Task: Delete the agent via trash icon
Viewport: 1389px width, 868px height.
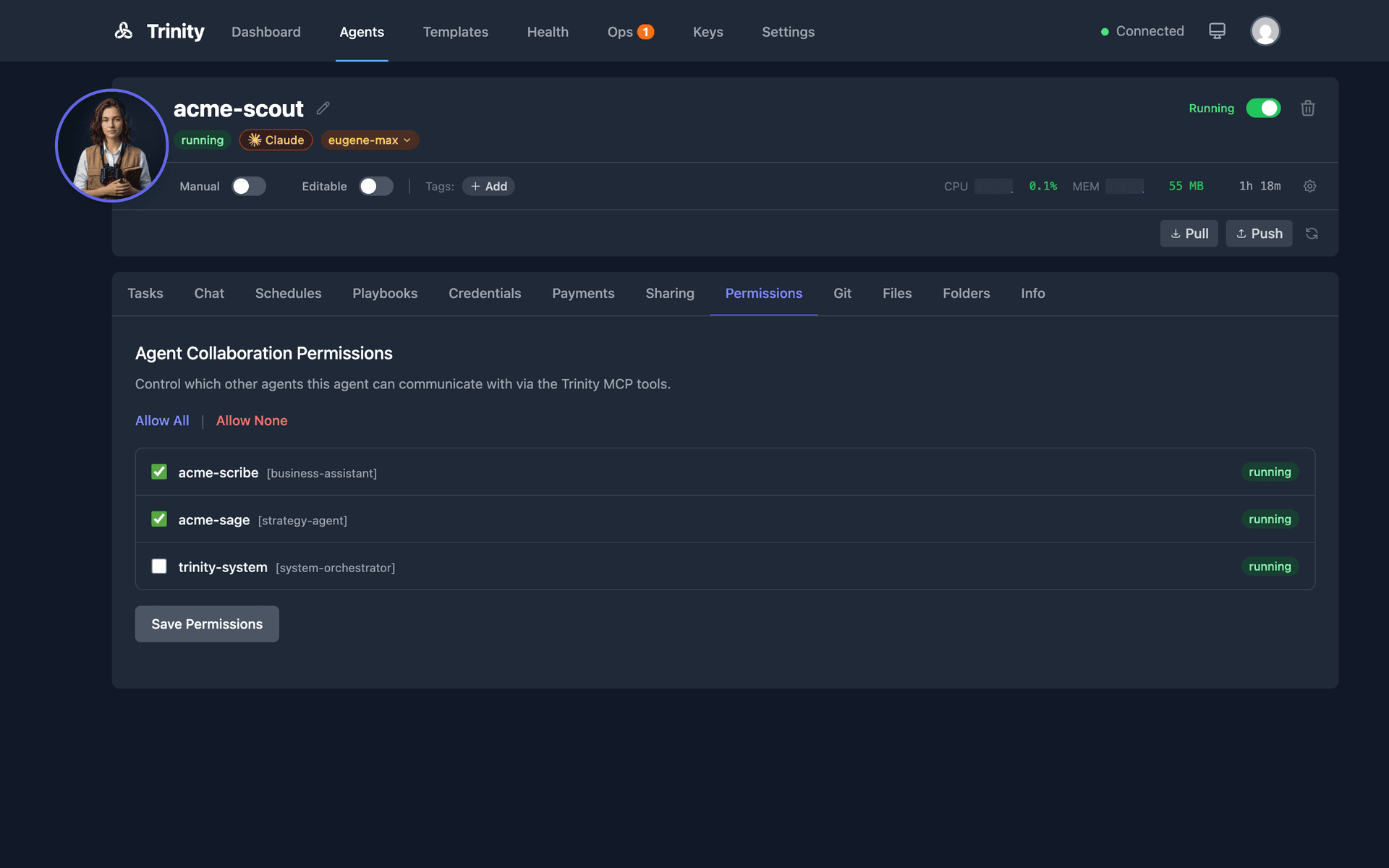Action: [1307, 108]
